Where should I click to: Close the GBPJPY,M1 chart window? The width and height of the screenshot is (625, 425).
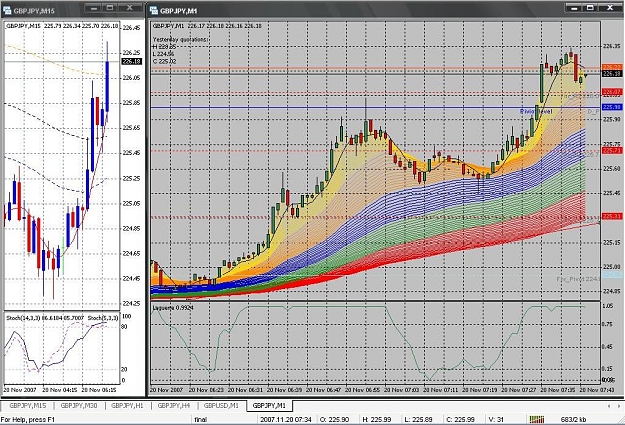(x=610, y=8)
